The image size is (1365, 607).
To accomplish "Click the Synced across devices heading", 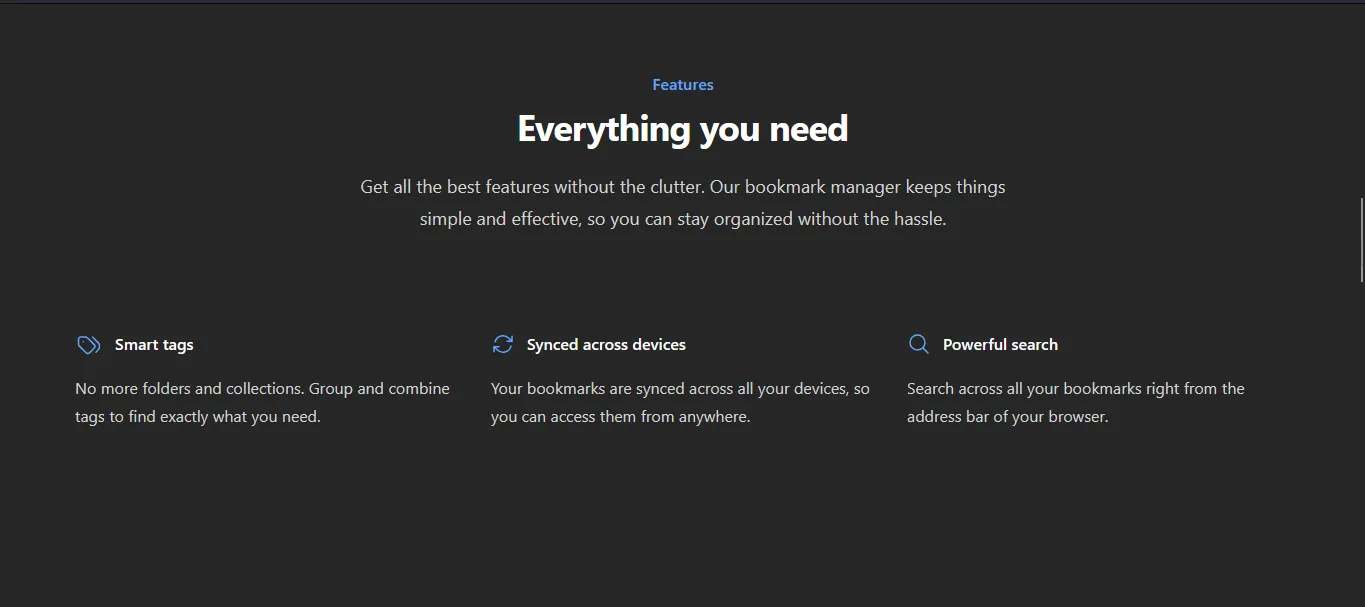I will 606,344.
